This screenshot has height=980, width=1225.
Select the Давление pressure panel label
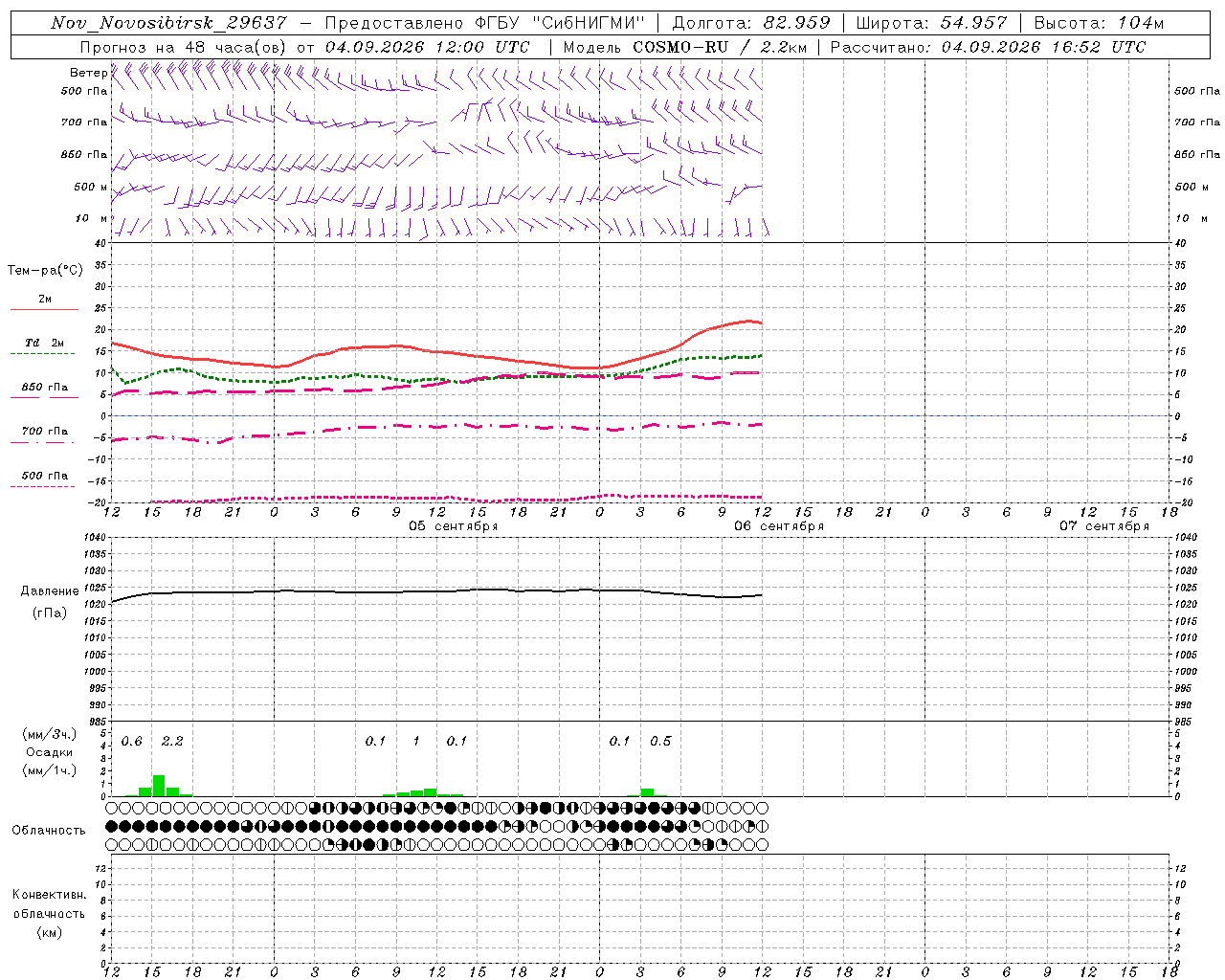point(50,591)
